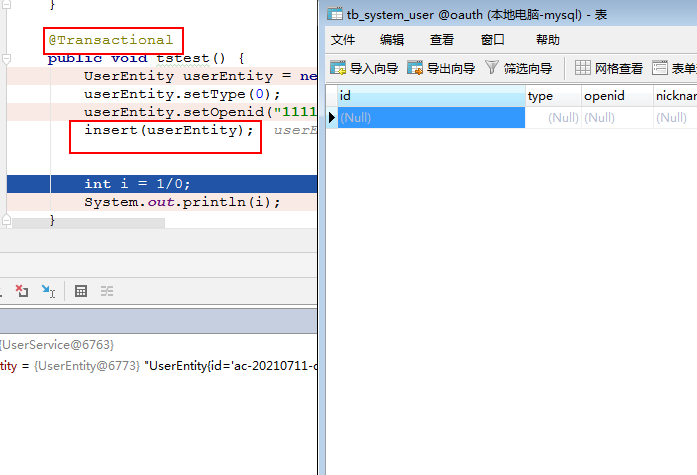Click the evaluate expression calculator icon
This screenshot has width=697, height=475.
81,291
